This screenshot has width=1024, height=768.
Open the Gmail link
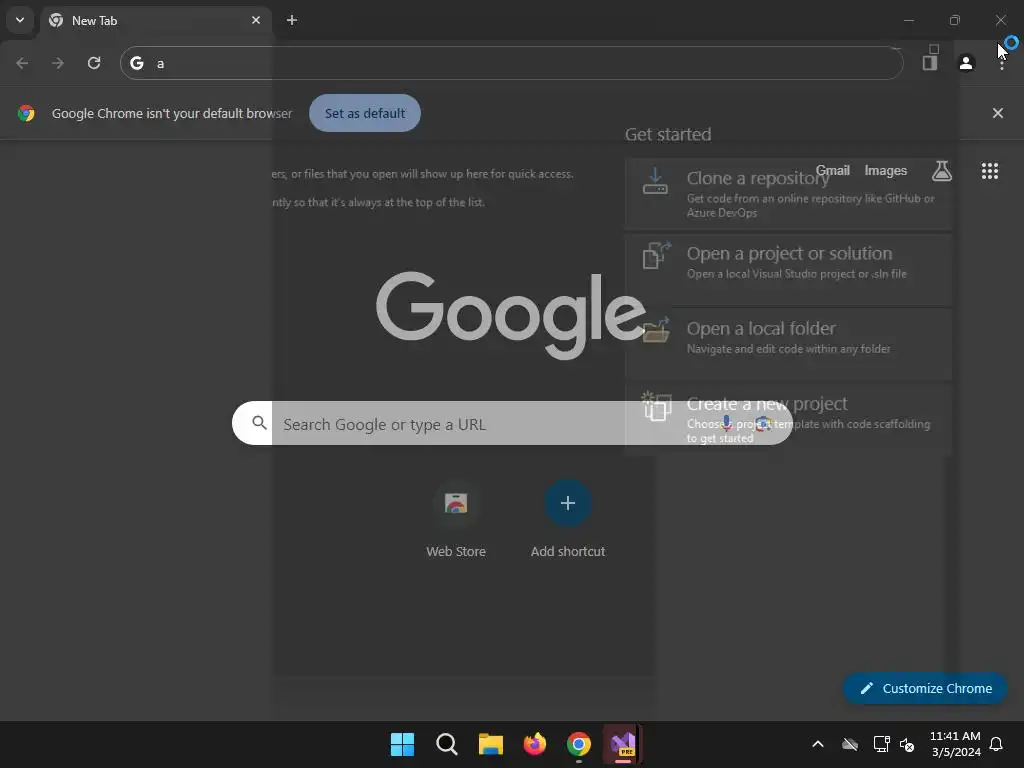coord(833,170)
